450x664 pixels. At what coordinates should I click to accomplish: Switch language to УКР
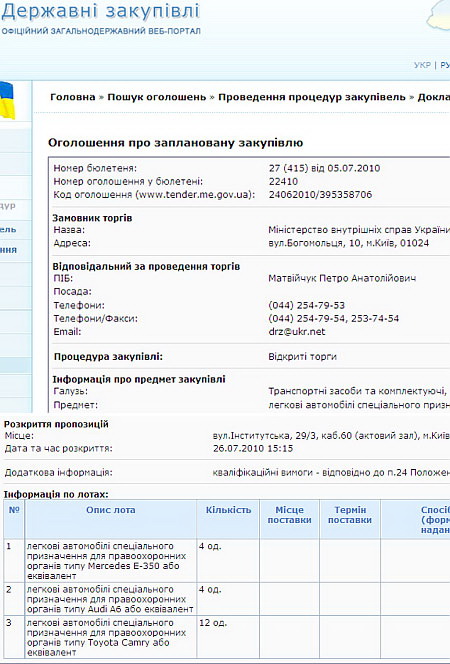point(422,65)
